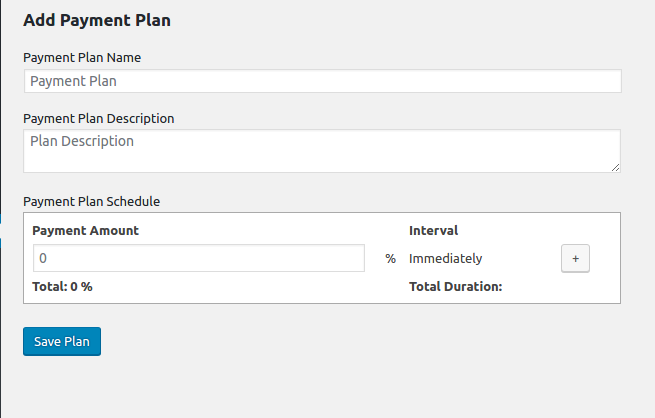Click the Payment Plan Name label
Image resolution: width=655 pixels, height=418 pixels.
pyautogui.click(x=82, y=58)
